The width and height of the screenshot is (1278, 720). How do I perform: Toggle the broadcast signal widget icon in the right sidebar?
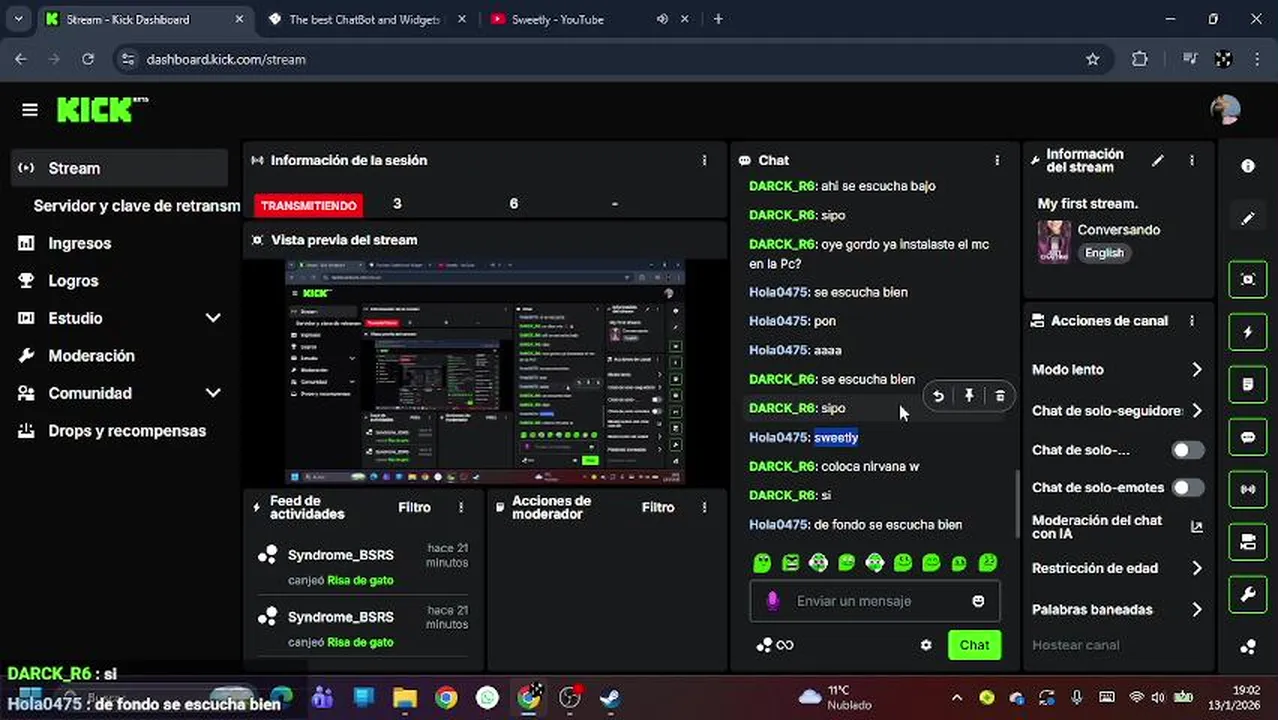(1248, 489)
